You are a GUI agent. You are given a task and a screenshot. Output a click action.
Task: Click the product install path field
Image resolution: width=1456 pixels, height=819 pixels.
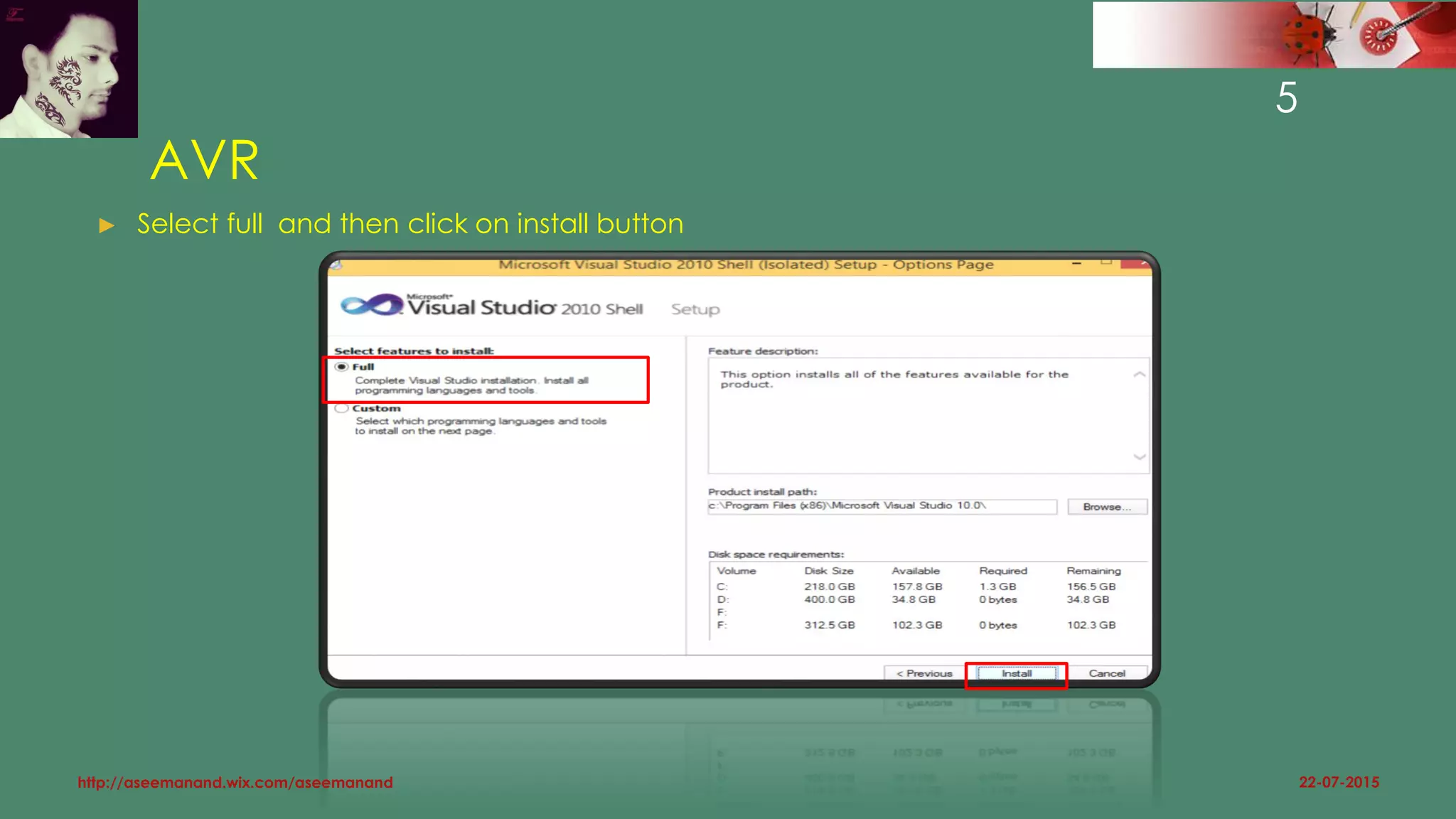pos(882,506)
